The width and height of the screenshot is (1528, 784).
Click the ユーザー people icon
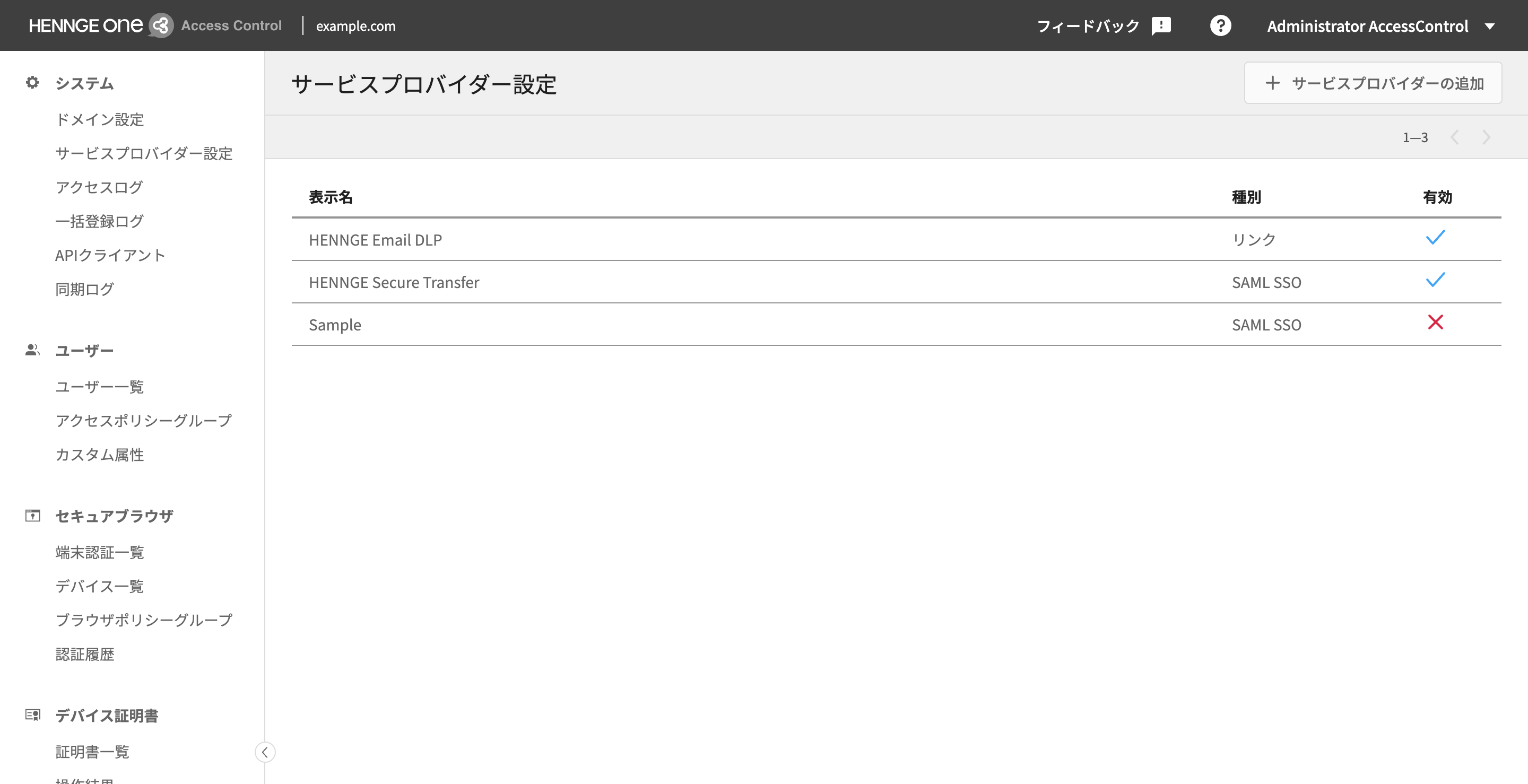32,350
